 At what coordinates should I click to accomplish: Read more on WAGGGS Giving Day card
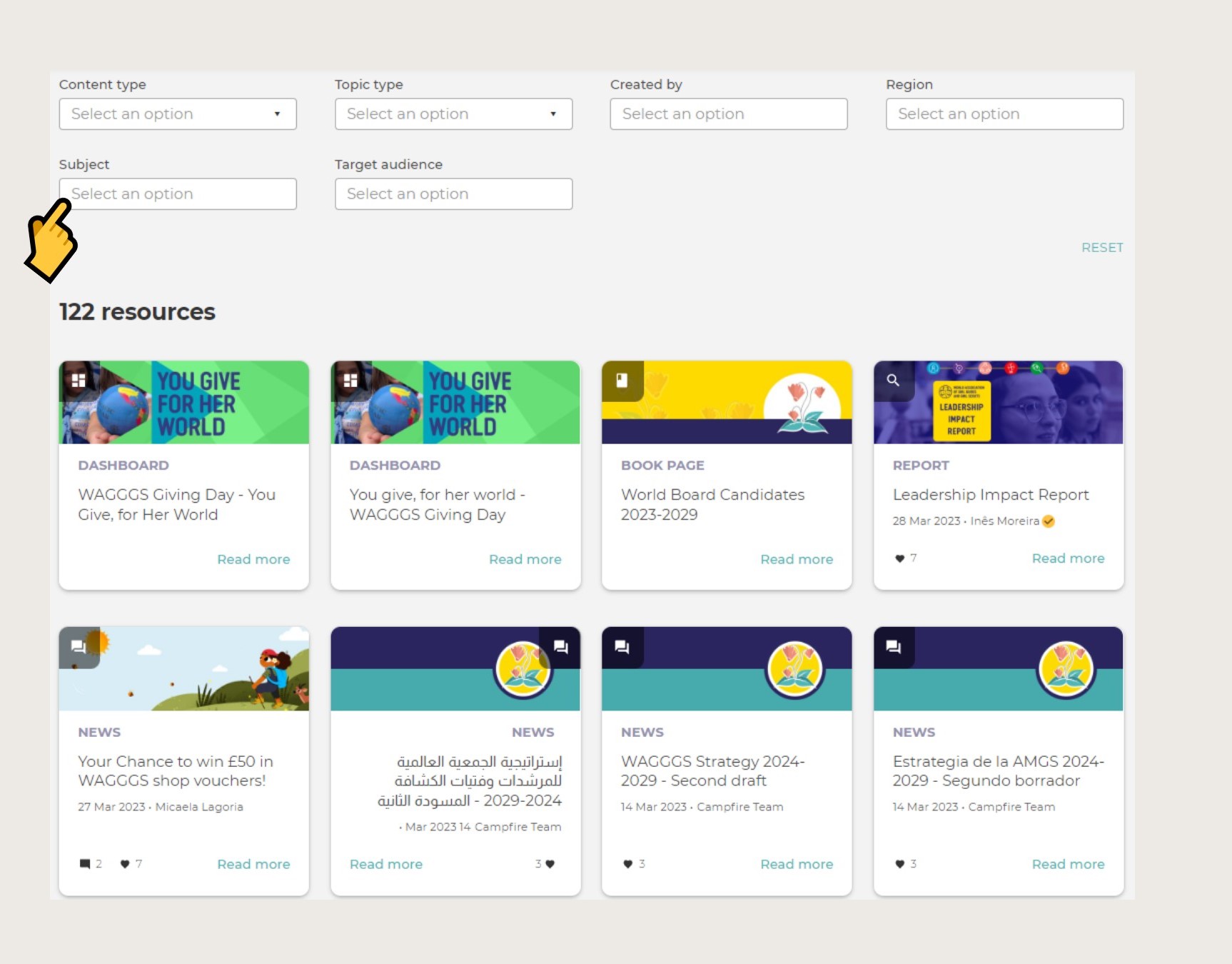pyautogui.click(x=253, y=559)
